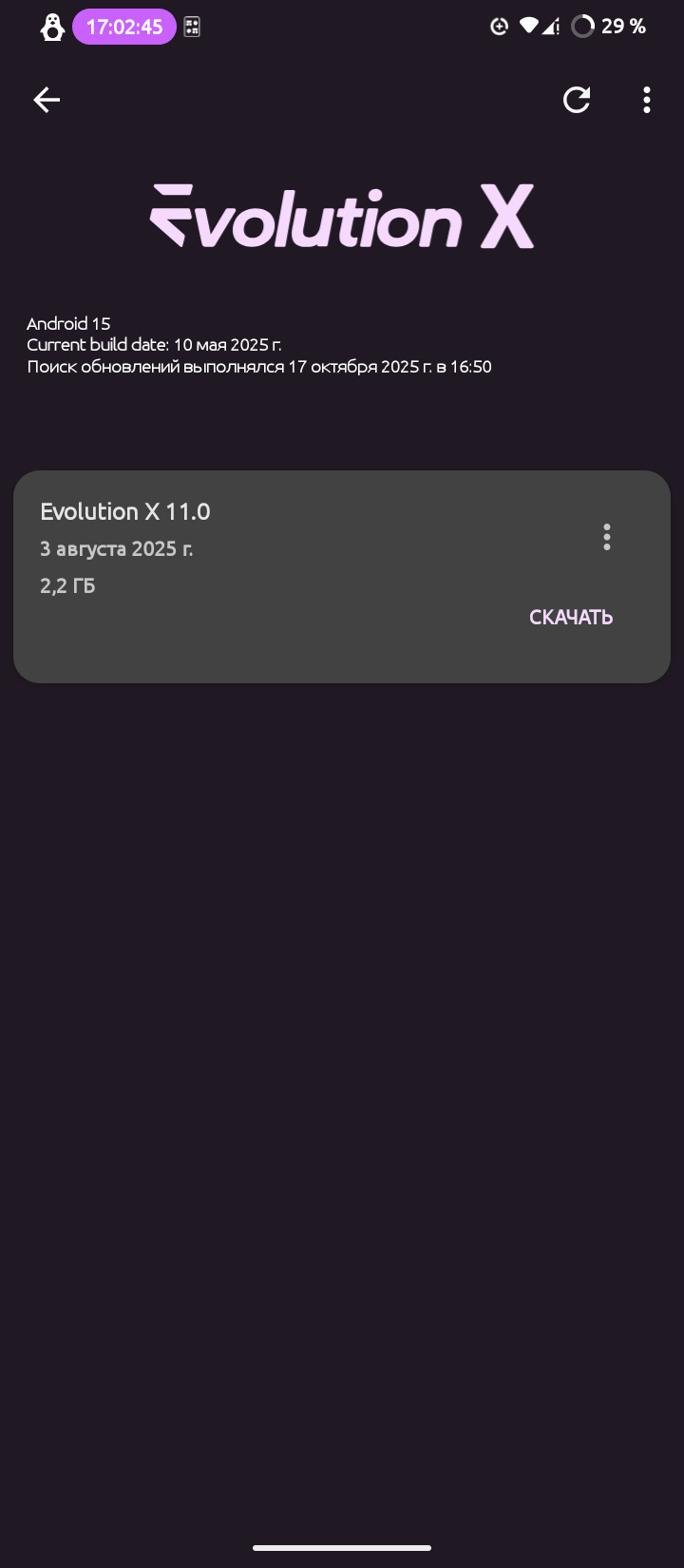Tap the bottom home gesture bar

coord(342,1548)
